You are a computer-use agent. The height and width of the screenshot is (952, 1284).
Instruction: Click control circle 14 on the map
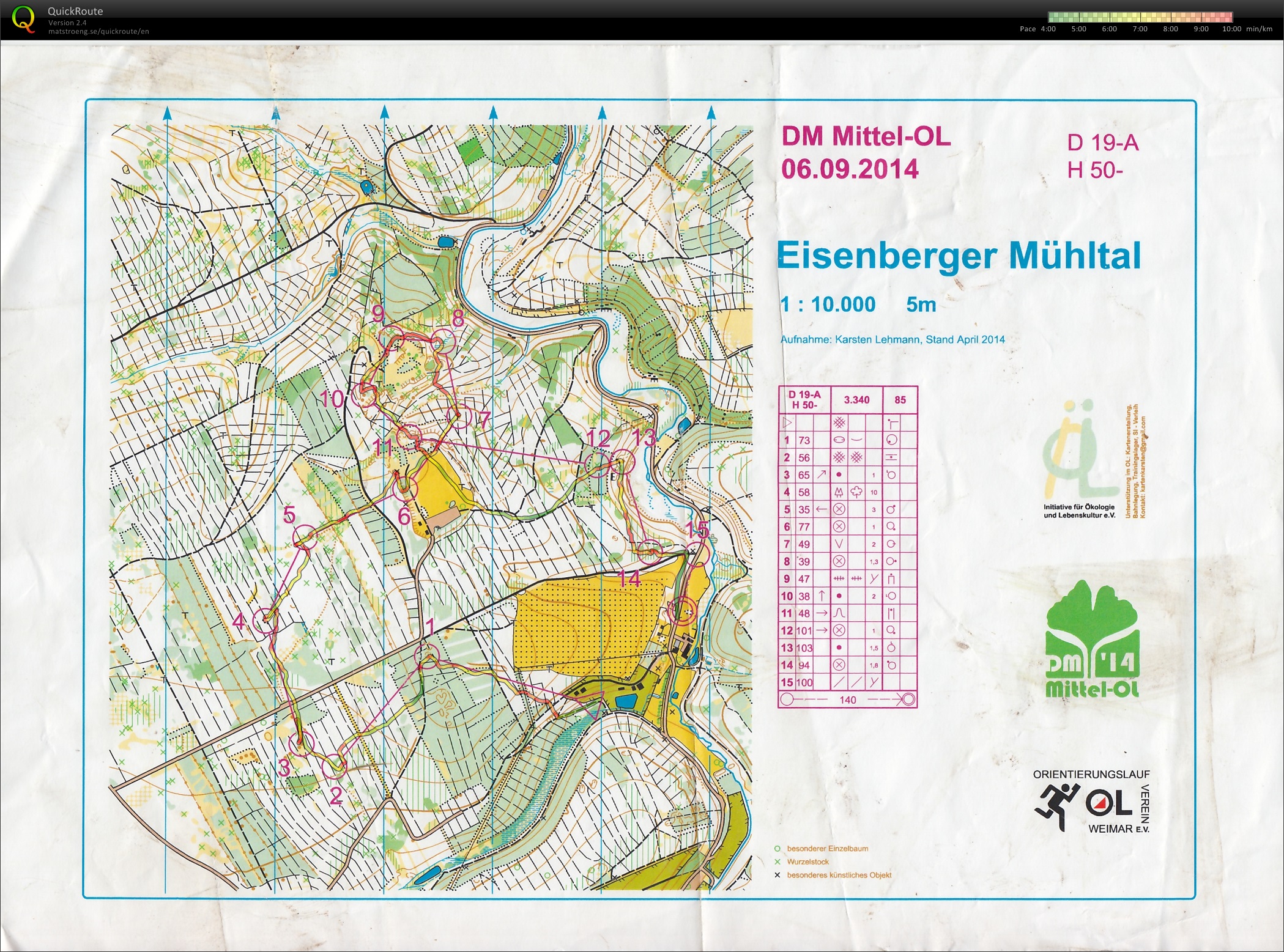(650, 551)
